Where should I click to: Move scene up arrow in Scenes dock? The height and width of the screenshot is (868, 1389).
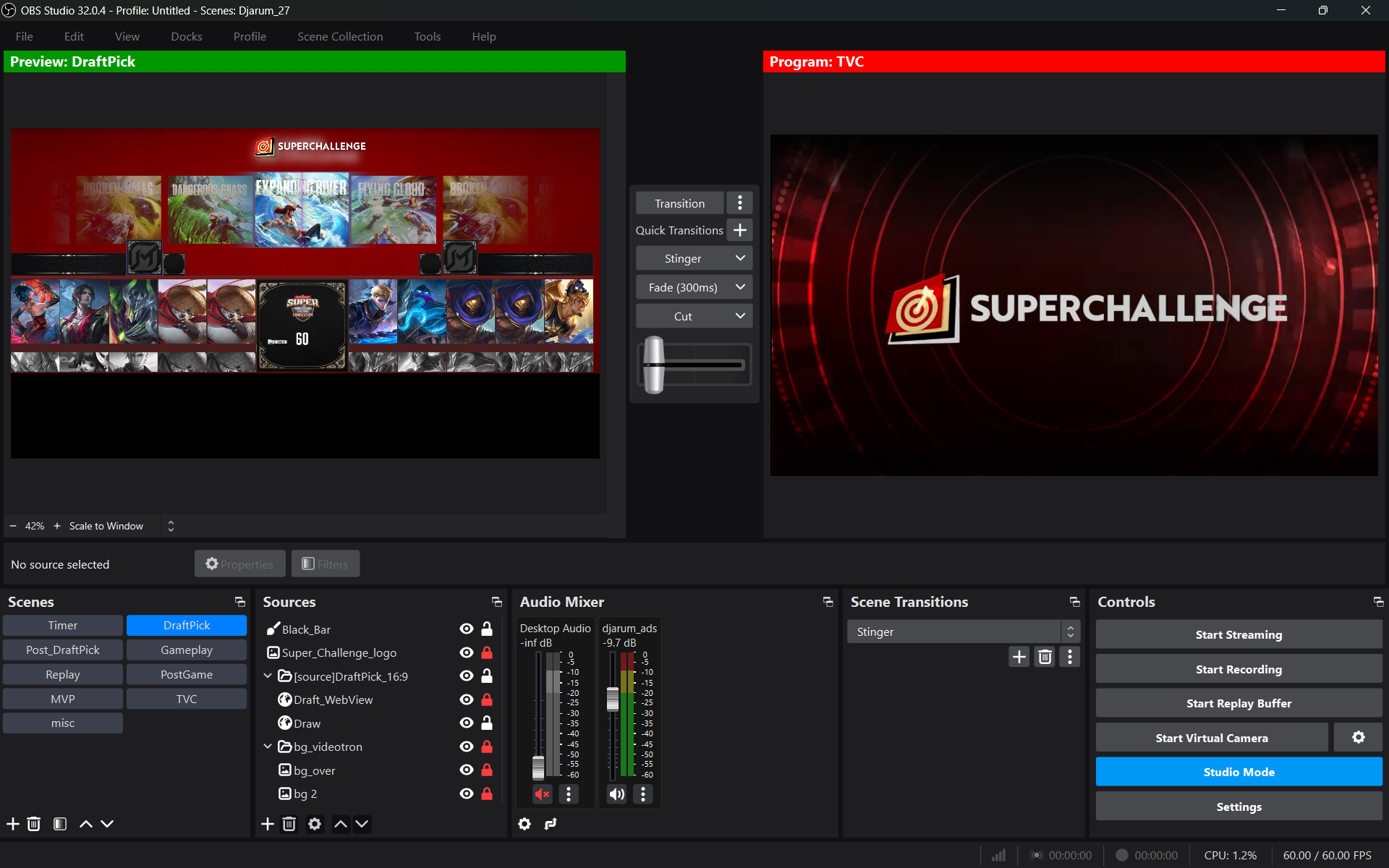point(86,824)
